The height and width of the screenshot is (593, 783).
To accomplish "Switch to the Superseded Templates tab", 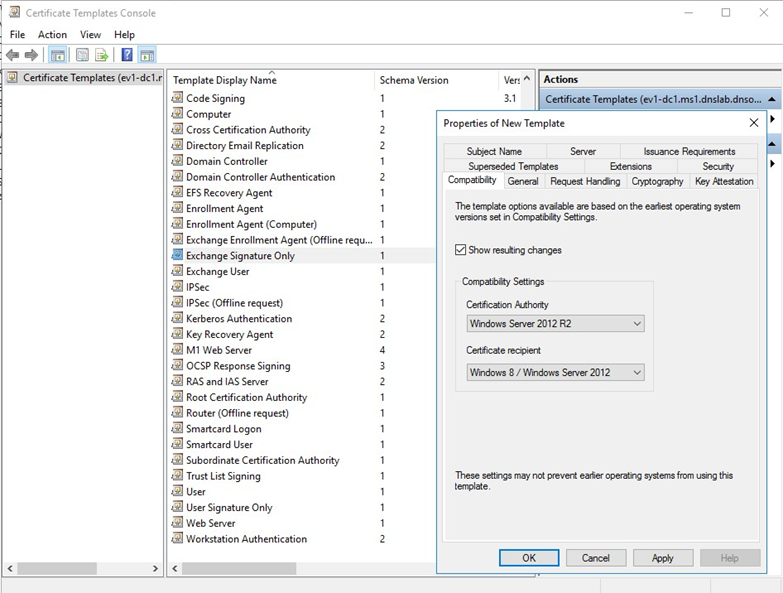I will click(x=513, y=166).
